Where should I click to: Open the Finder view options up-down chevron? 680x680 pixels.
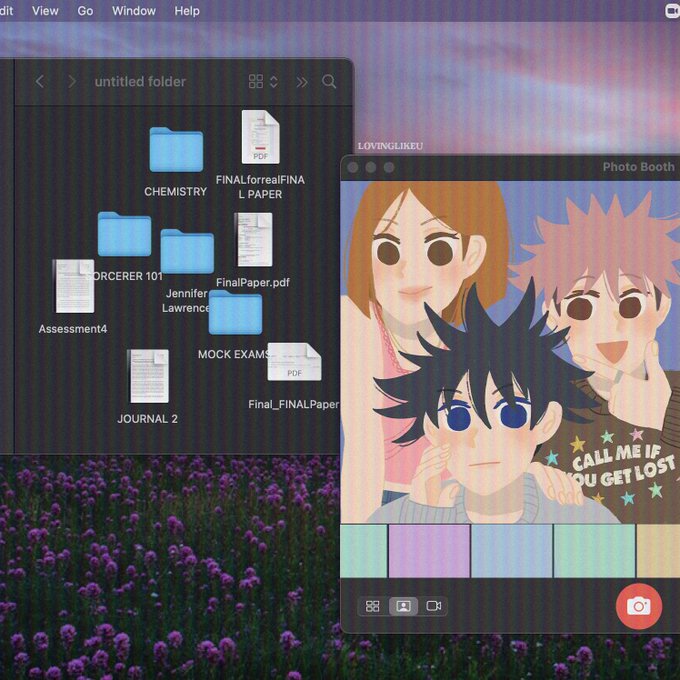pos(274,81)
